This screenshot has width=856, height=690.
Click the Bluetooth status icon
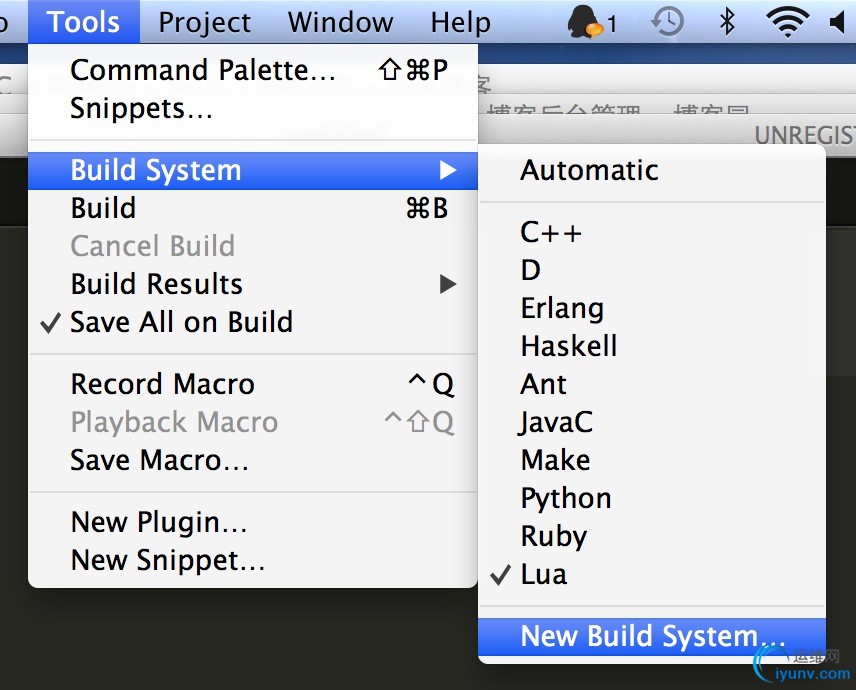pyautogui.click(x=728, y=21)
